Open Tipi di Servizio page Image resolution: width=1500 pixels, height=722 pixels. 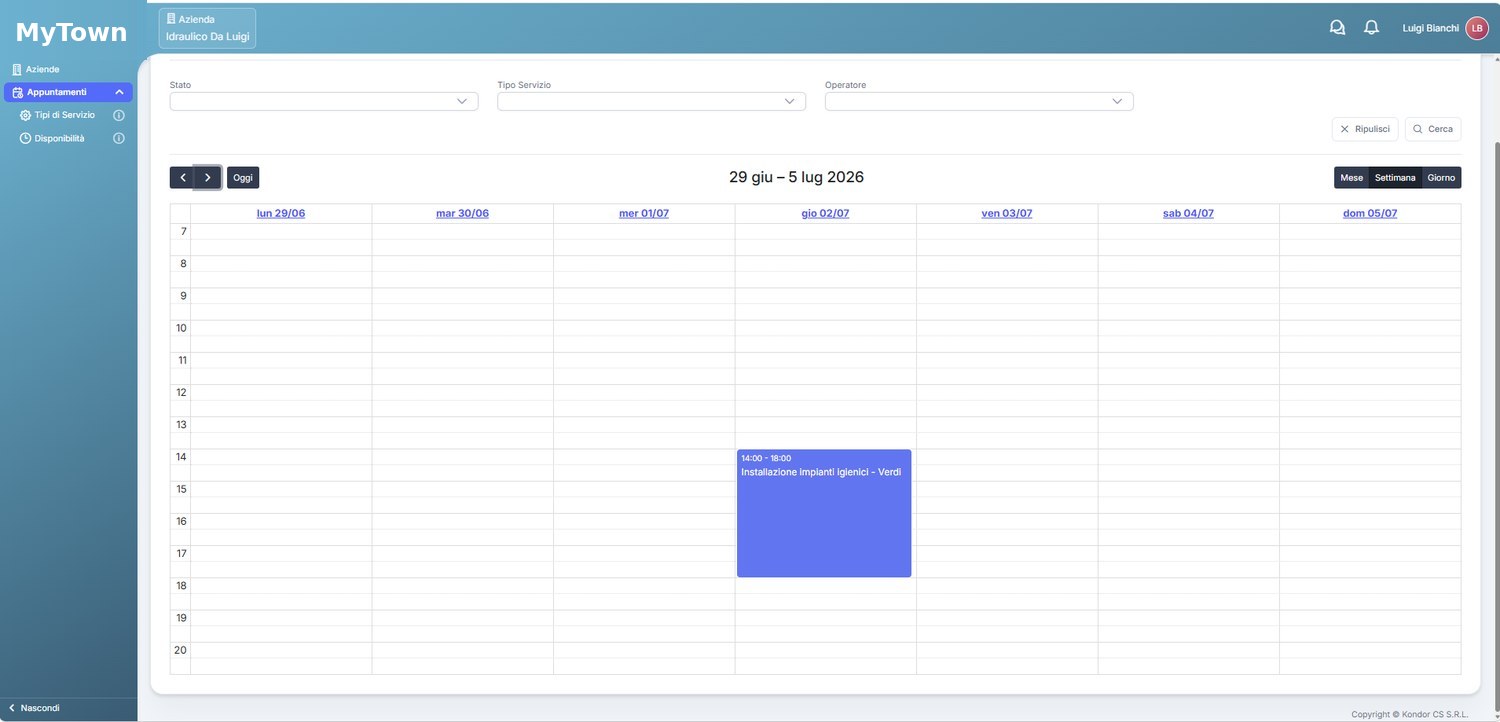click(x=64, y=115)
